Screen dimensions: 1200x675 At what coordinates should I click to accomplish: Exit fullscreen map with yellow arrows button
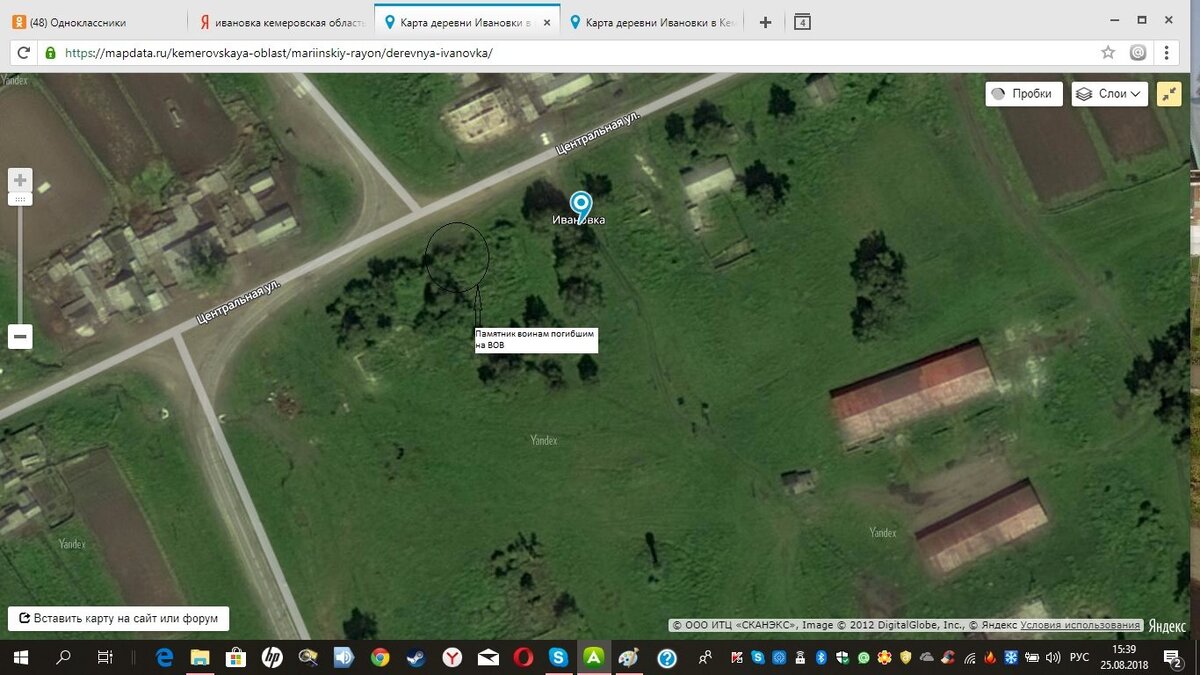(x=1169, y=94)
